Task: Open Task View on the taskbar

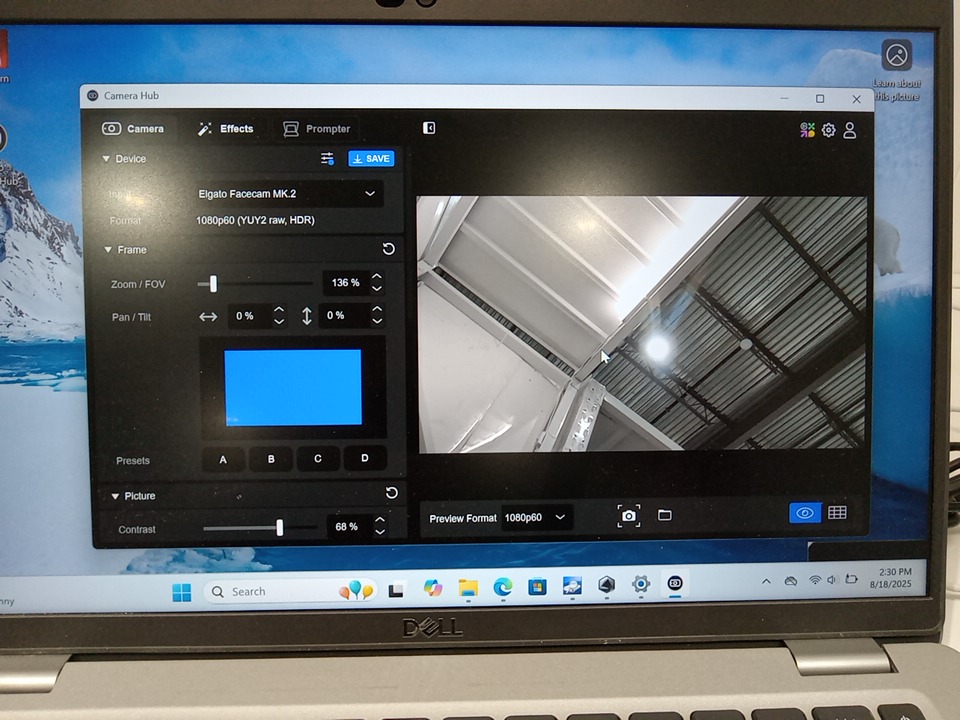Action: tap(396, 590)
